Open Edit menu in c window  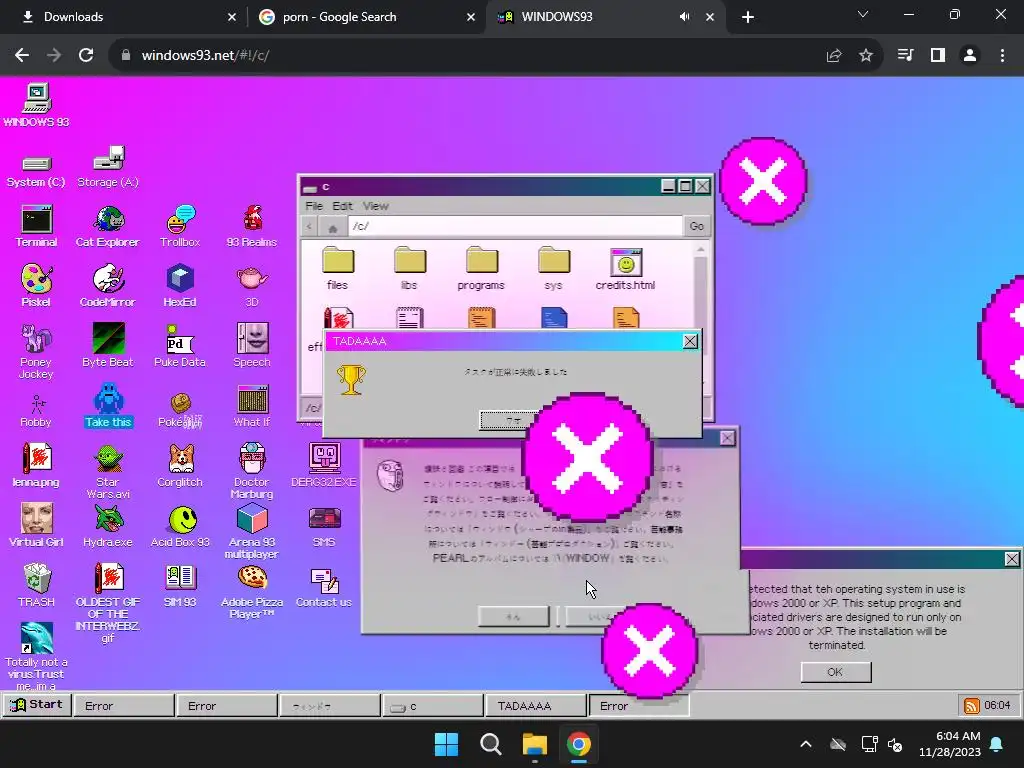pos(342,206)
